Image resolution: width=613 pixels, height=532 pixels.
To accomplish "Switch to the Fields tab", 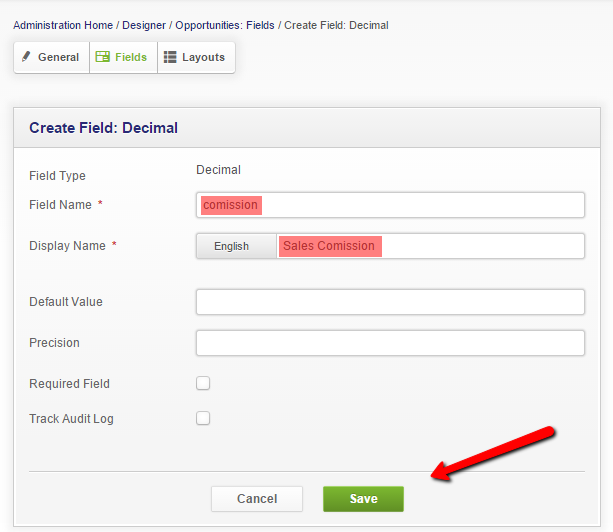I will tap(124, 57).
